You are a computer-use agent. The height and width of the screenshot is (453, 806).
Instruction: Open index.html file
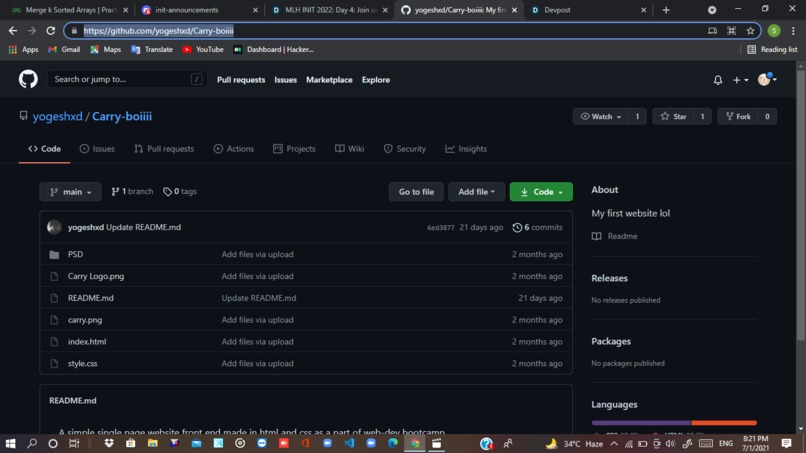coord(87,341)
